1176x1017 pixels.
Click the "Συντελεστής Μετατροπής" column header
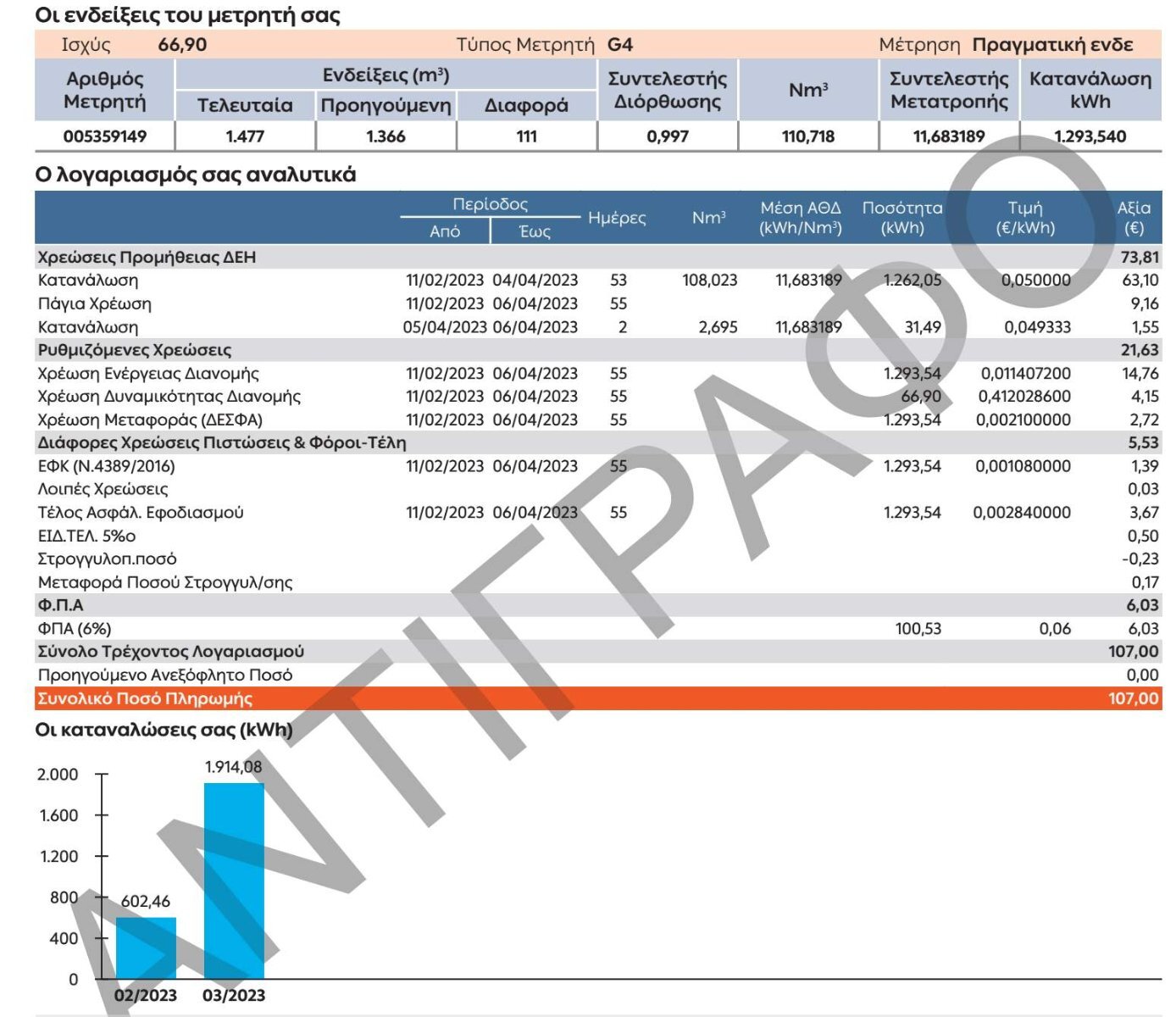(x=949, y=90)
